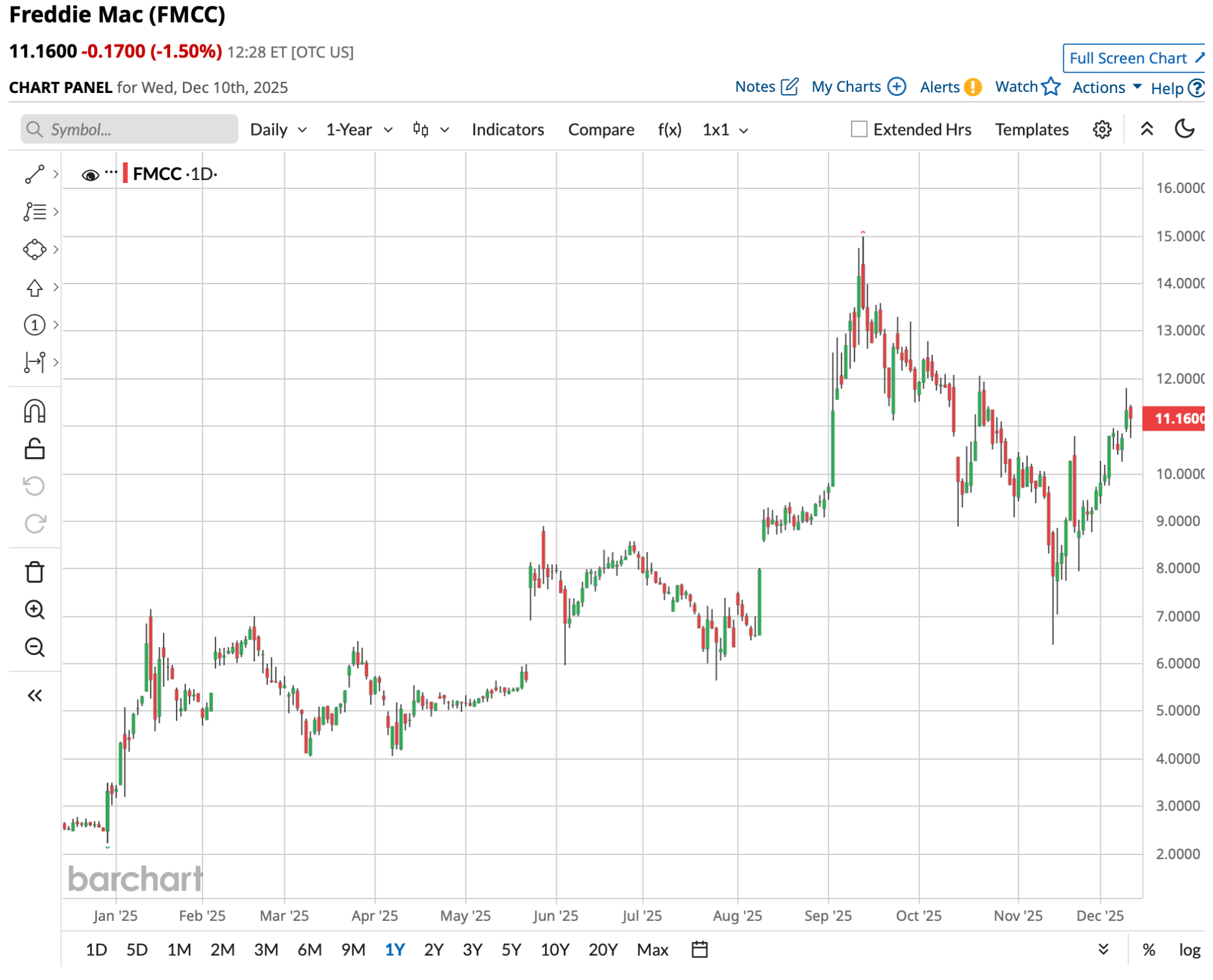Click the red FMCC color swatch
The image size is (1213, 980).
[x=125, y=173]
